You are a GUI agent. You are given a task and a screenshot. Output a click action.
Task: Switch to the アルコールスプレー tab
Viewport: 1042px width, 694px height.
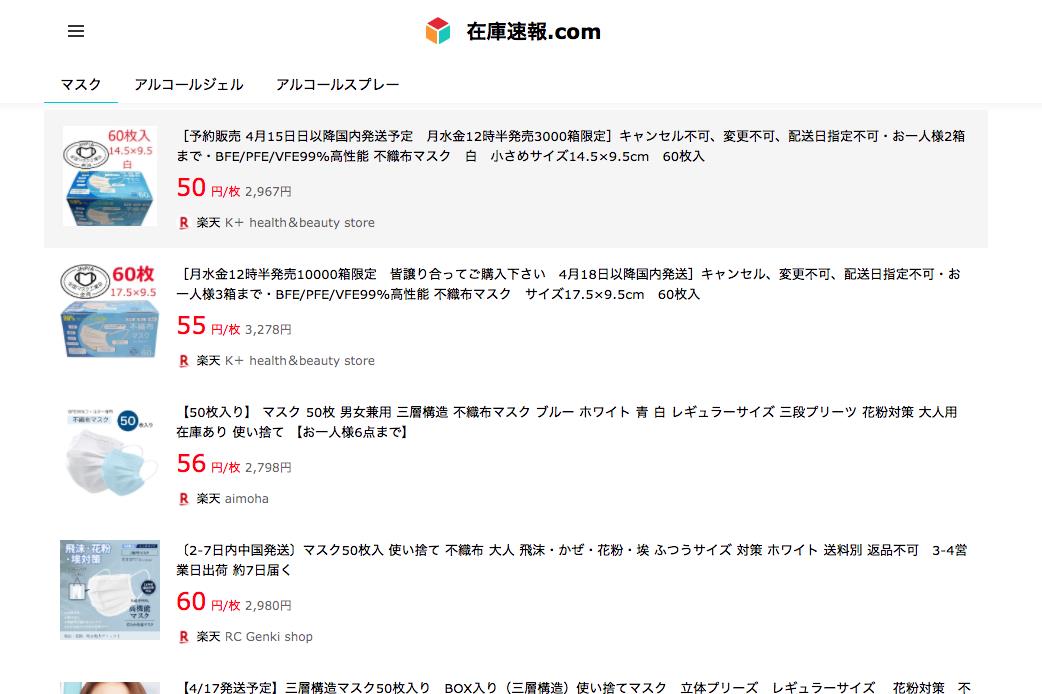click(338, 84)
